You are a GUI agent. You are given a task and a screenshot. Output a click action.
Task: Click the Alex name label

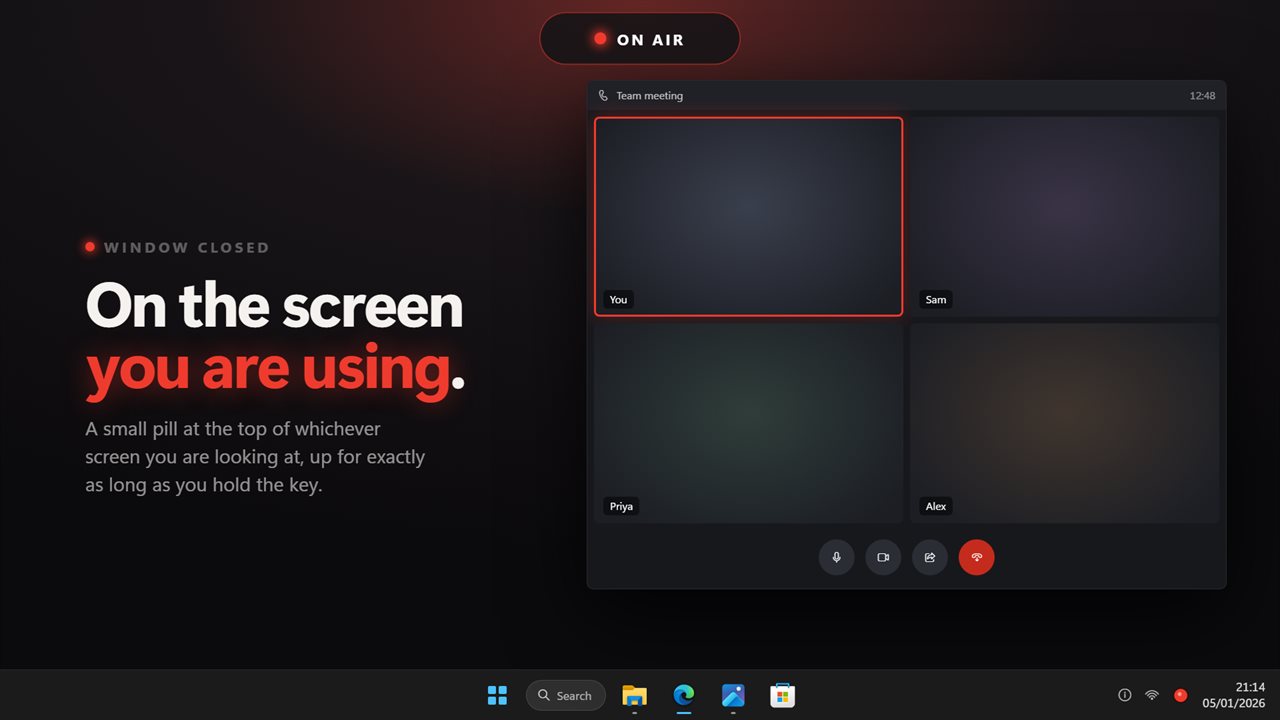click(x=936, y=506)
